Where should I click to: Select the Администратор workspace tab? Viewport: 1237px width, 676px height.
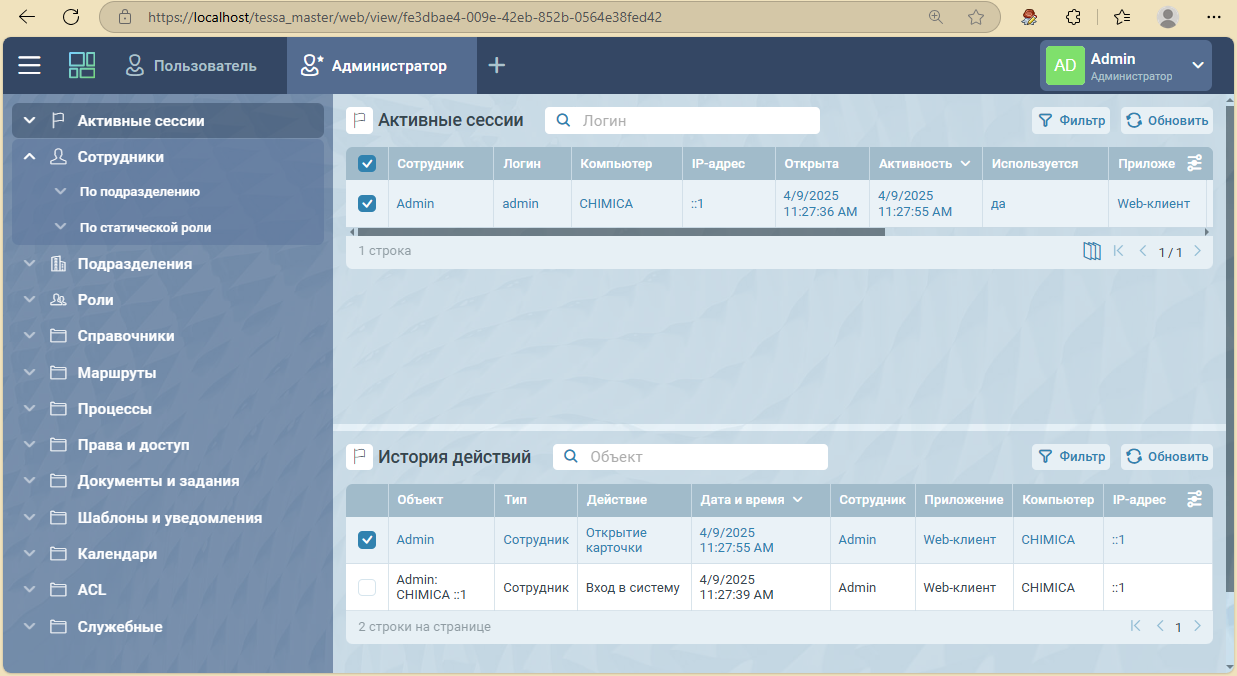(x=376, y=66)
